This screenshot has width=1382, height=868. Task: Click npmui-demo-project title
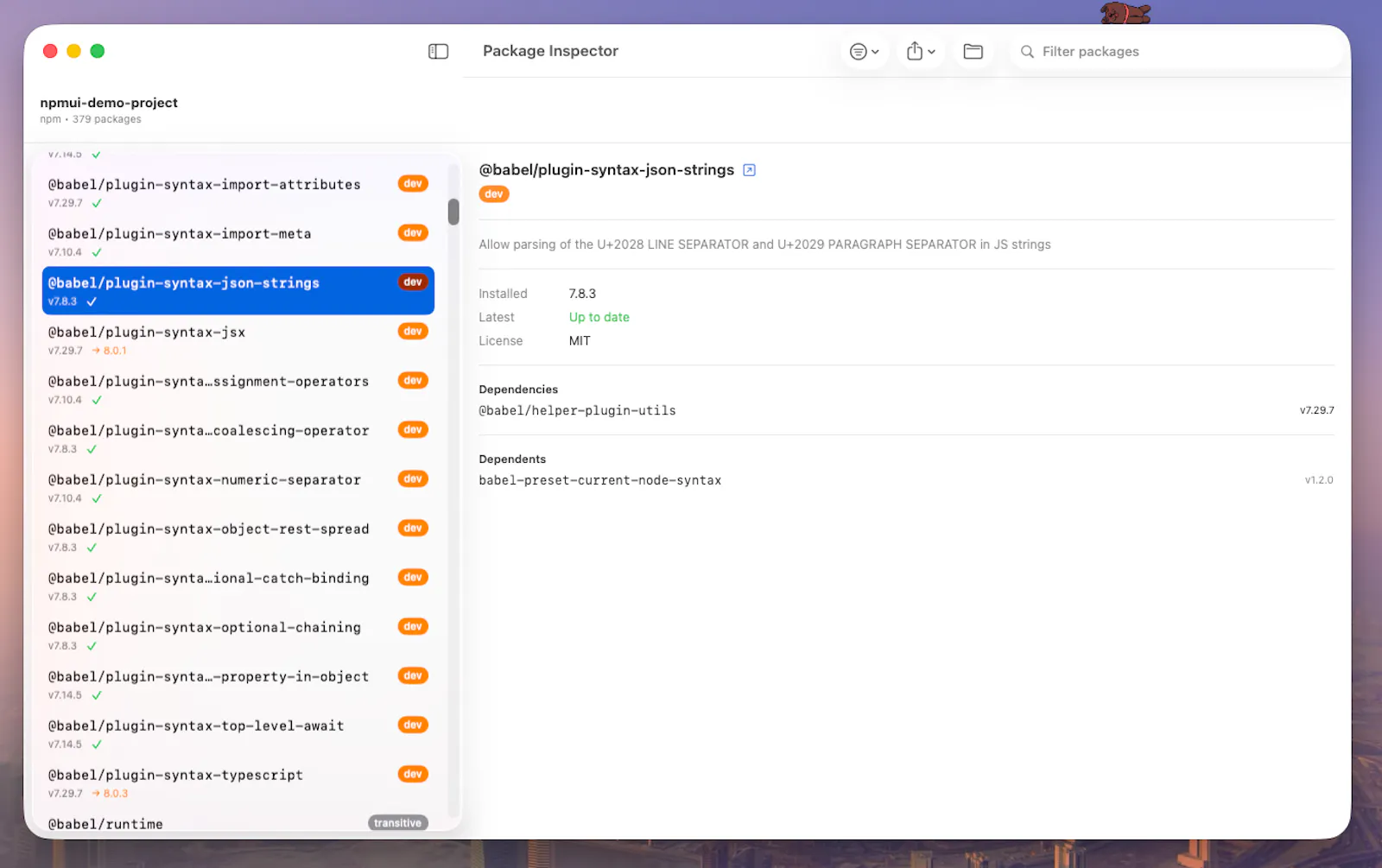coord(109,103)
